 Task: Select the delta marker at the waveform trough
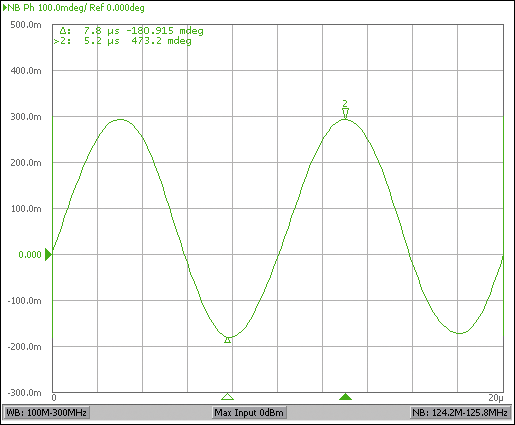228,340
